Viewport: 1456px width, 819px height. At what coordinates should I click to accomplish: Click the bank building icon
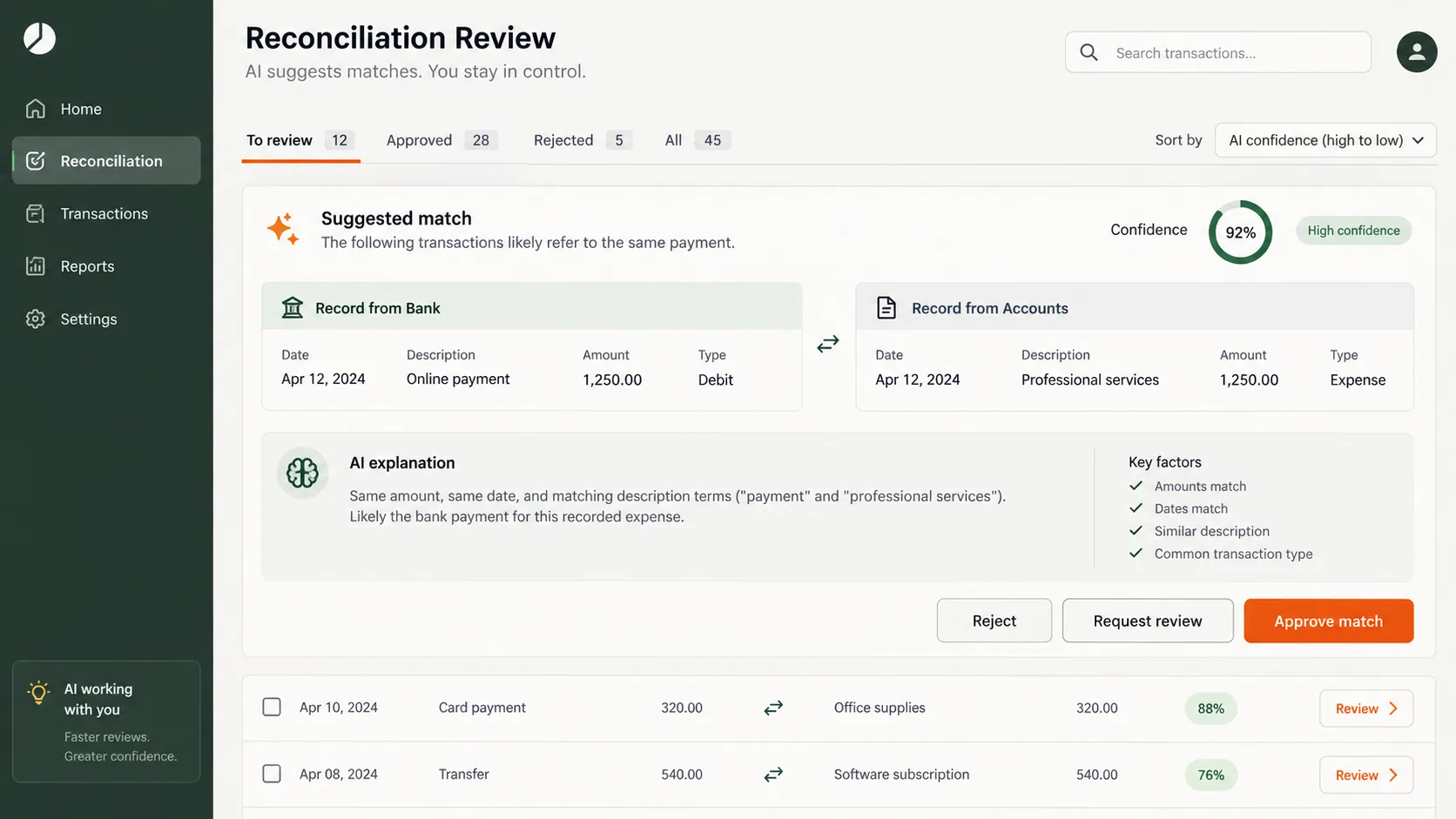click(x=293, y=307)
